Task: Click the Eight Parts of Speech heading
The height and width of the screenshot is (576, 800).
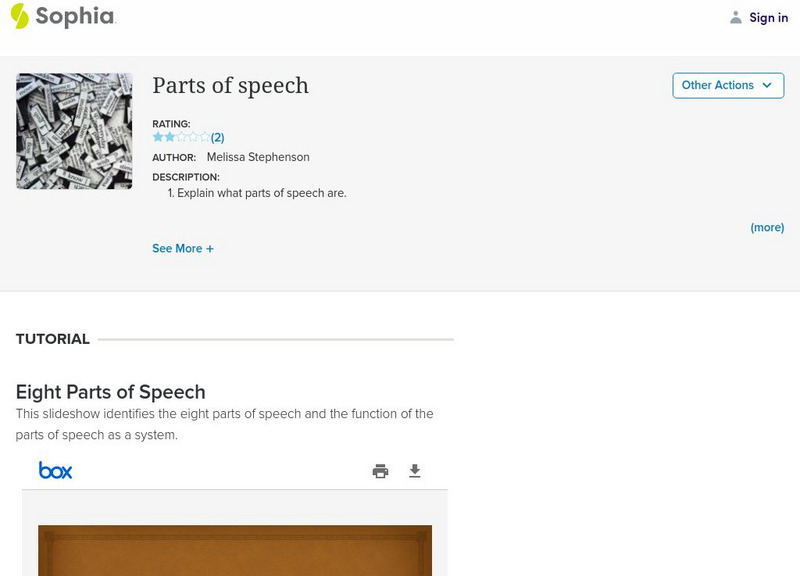Action: 111,392
